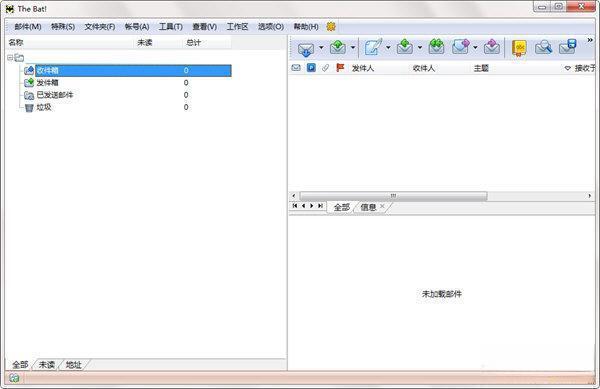Select the 发件箱 folder
This screenshot has height=389, width=600.
pyautogui.click(x=47, y=83)
